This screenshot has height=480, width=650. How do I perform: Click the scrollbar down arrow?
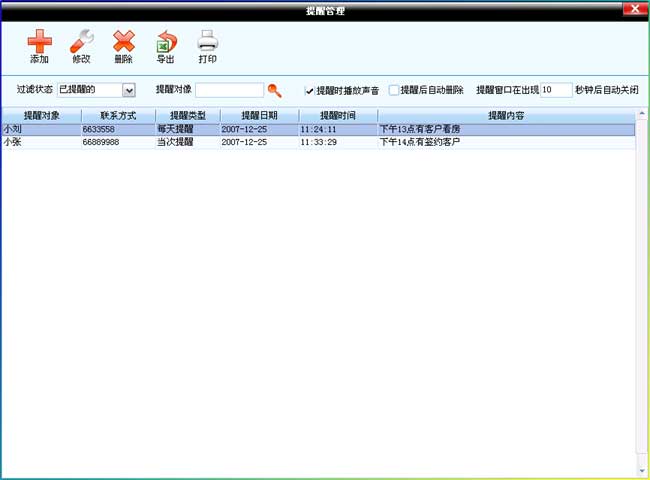[641, 469]
